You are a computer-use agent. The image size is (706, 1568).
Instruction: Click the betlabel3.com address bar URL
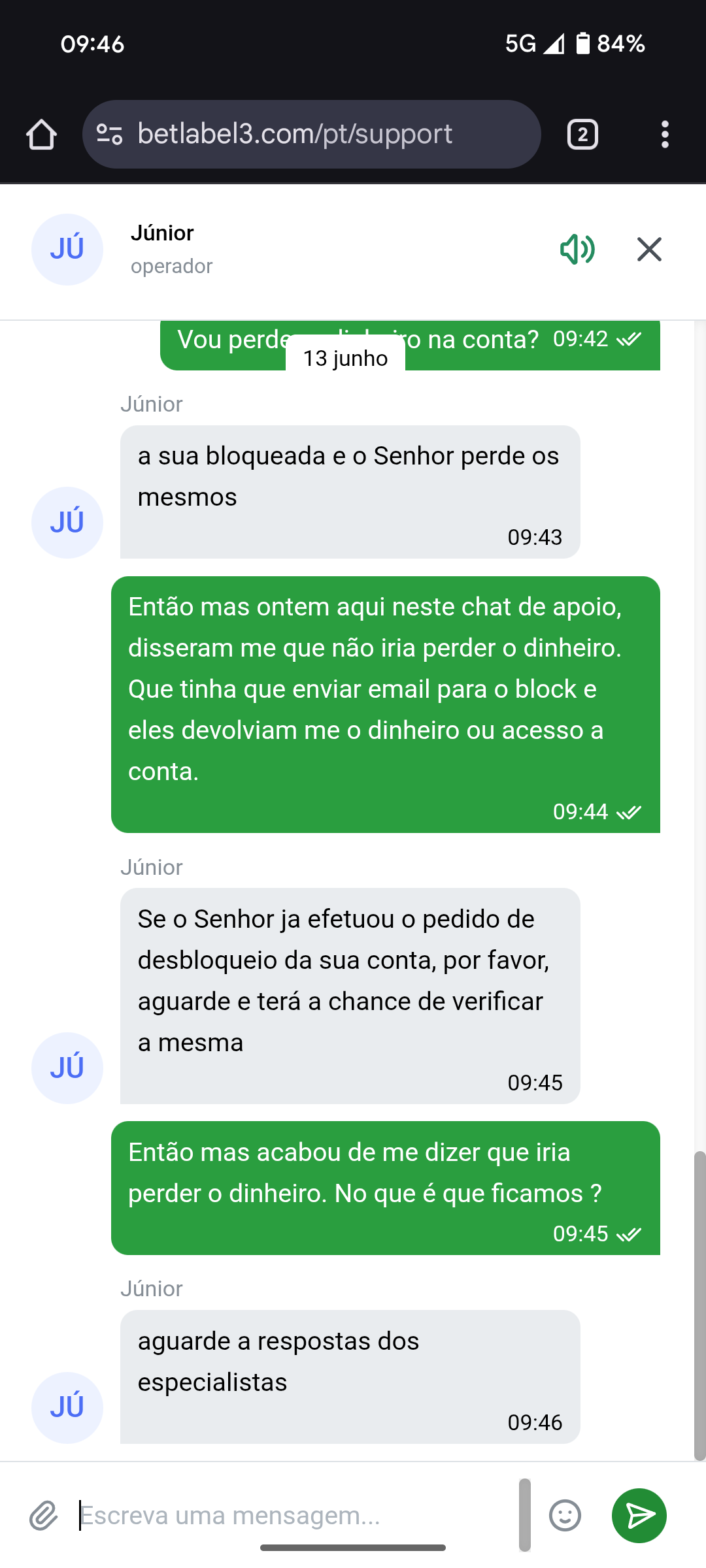pos(295,135)
